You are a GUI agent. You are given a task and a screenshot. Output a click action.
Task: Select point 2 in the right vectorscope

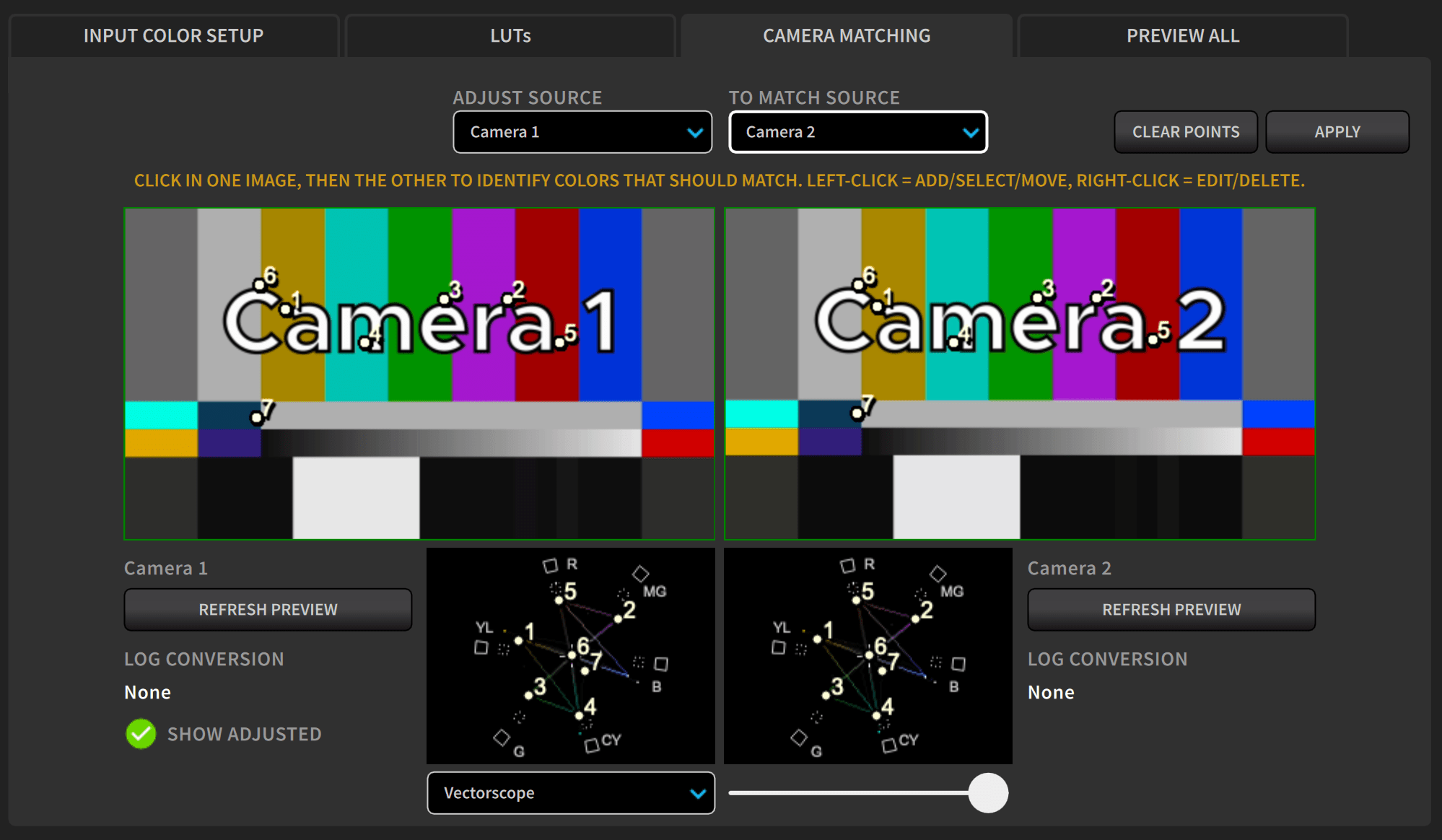[x=914, y=618]
